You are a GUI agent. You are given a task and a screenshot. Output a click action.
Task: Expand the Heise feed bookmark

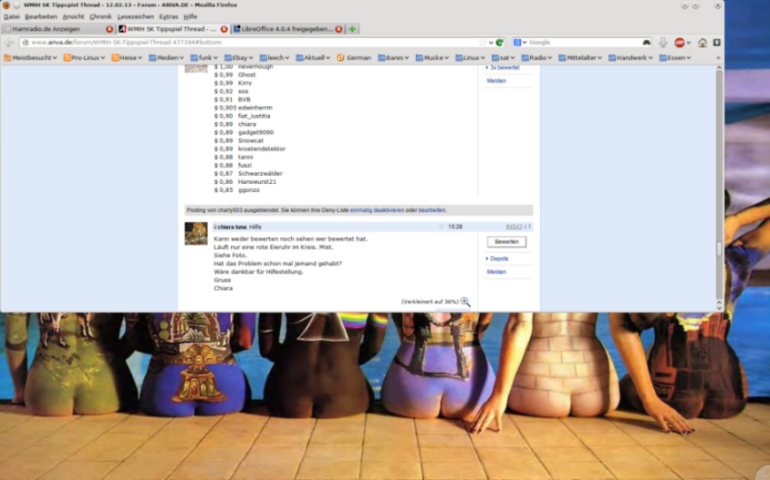(127, 58)
